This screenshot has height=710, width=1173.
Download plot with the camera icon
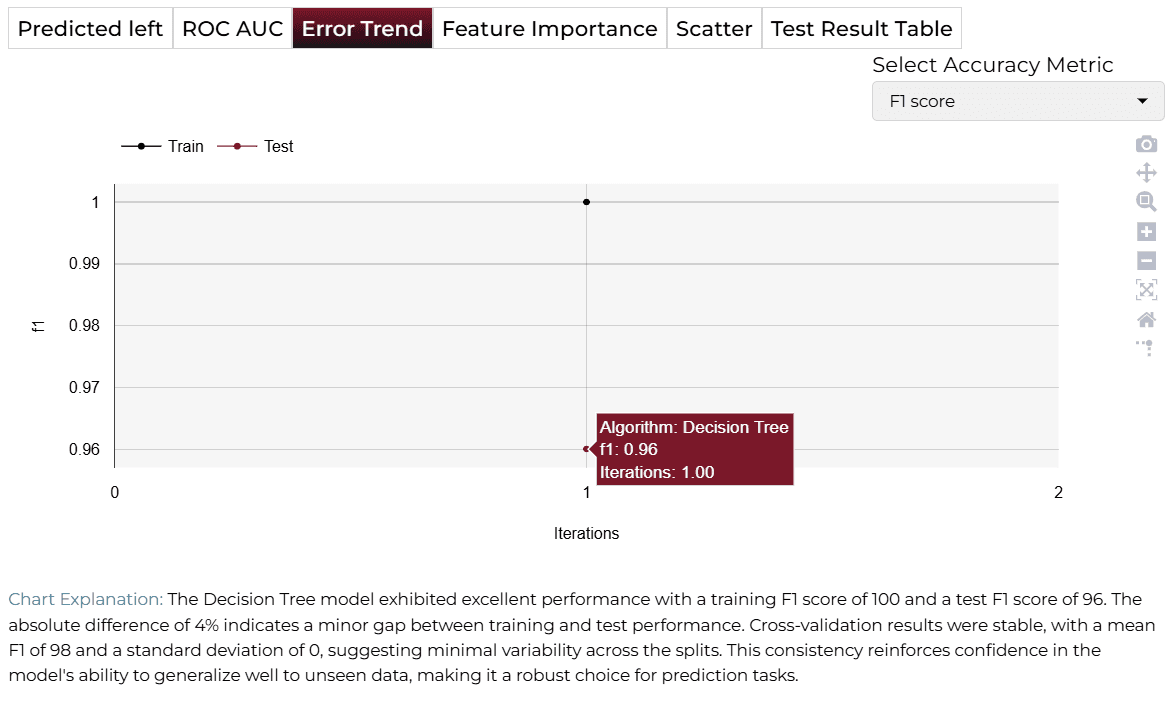tap(1146, 144)
